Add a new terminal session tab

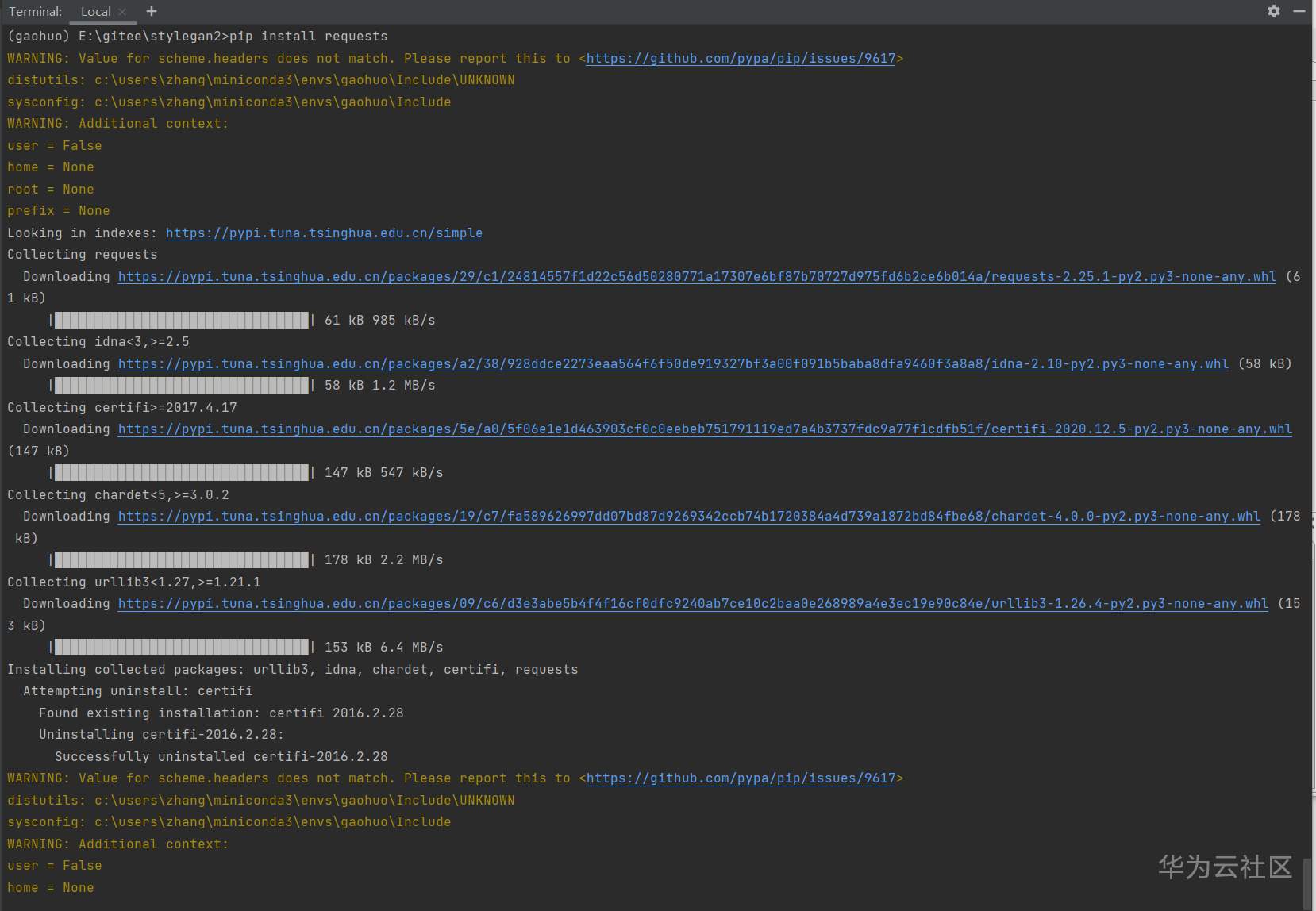[152, 11]
